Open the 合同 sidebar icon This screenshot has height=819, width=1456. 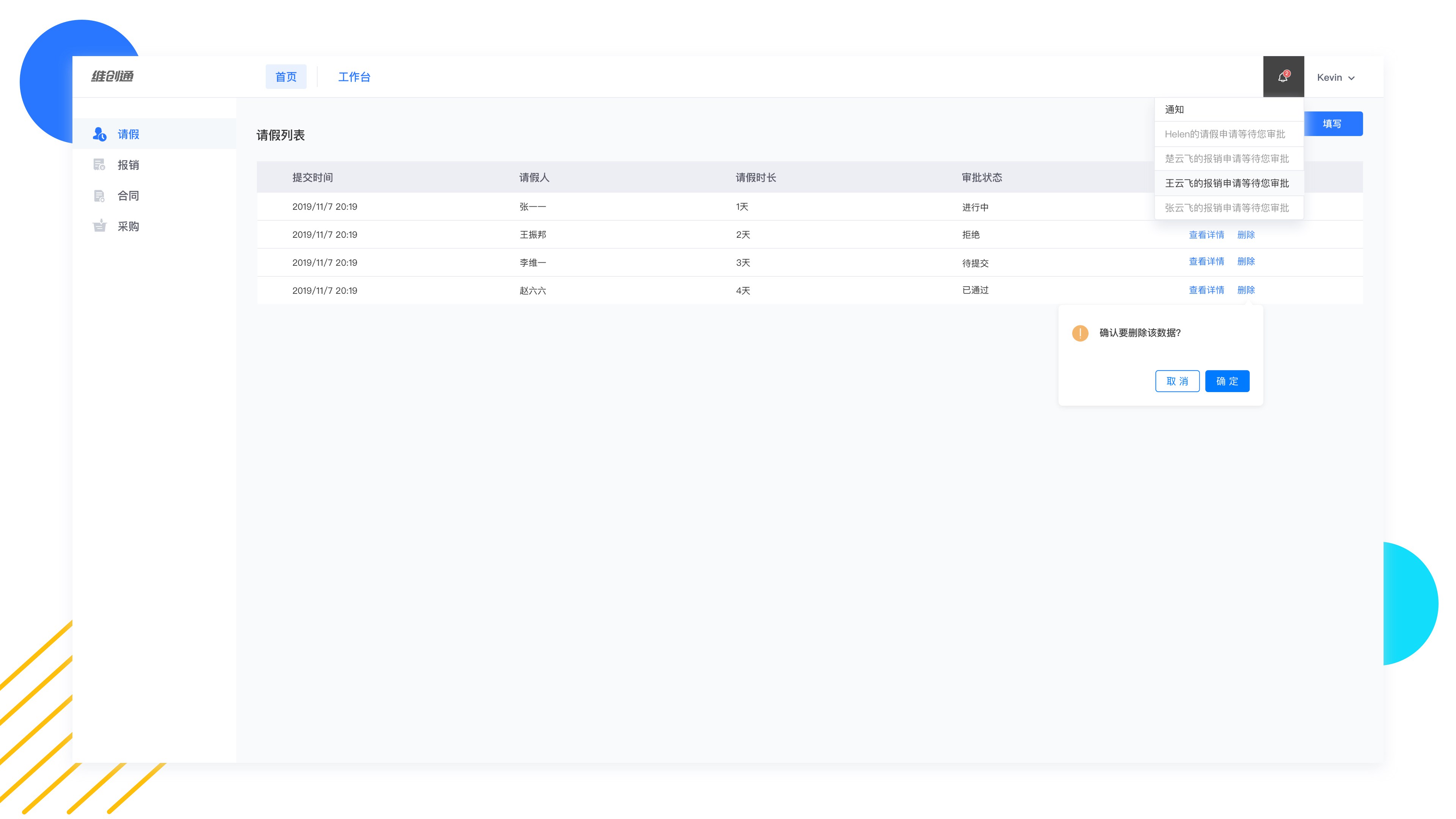click(99, 196)
